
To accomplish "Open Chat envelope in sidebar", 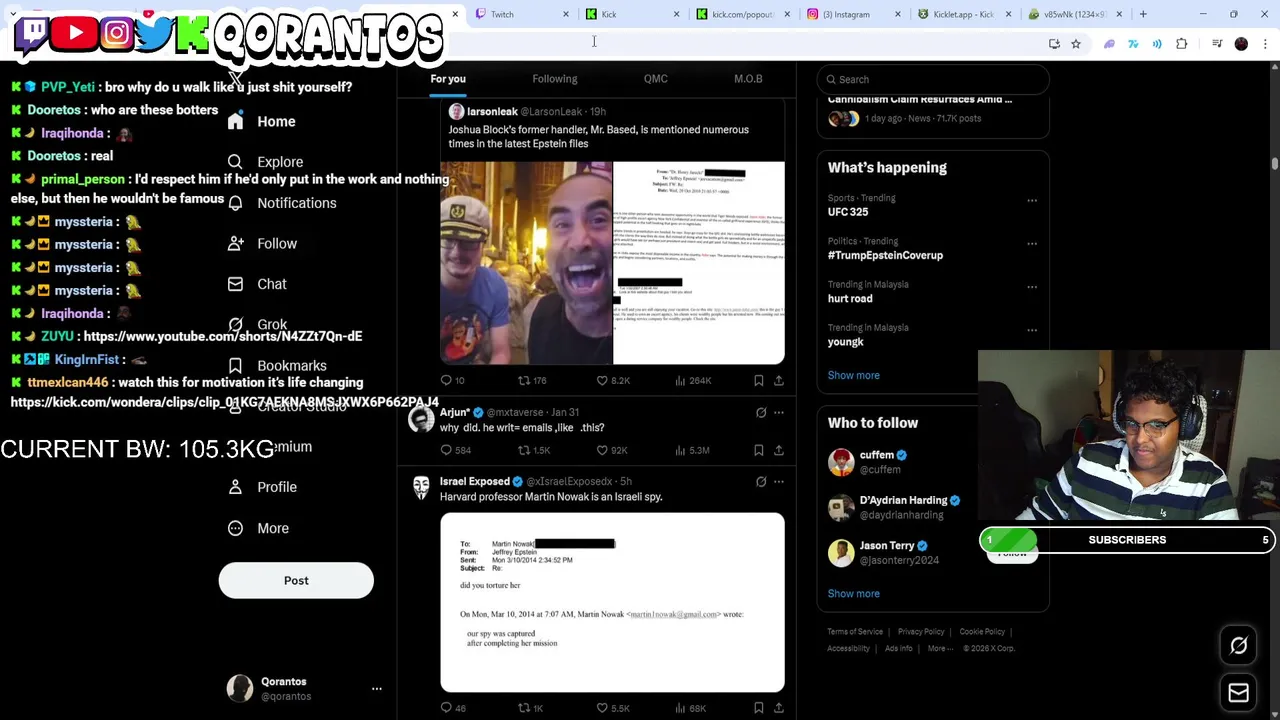I will 235,284.
